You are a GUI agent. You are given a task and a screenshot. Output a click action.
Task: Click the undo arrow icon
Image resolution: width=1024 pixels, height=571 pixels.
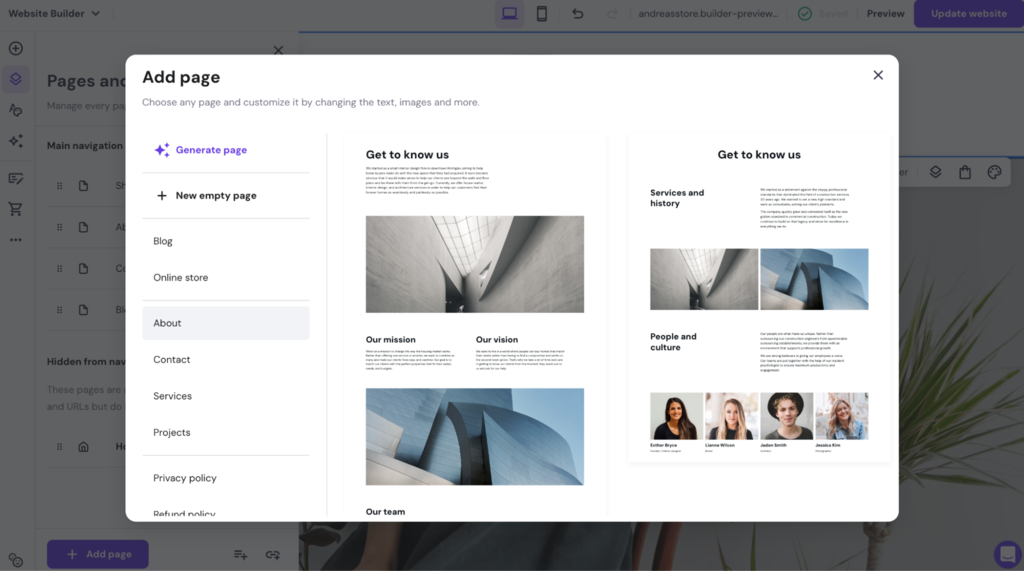577,14
